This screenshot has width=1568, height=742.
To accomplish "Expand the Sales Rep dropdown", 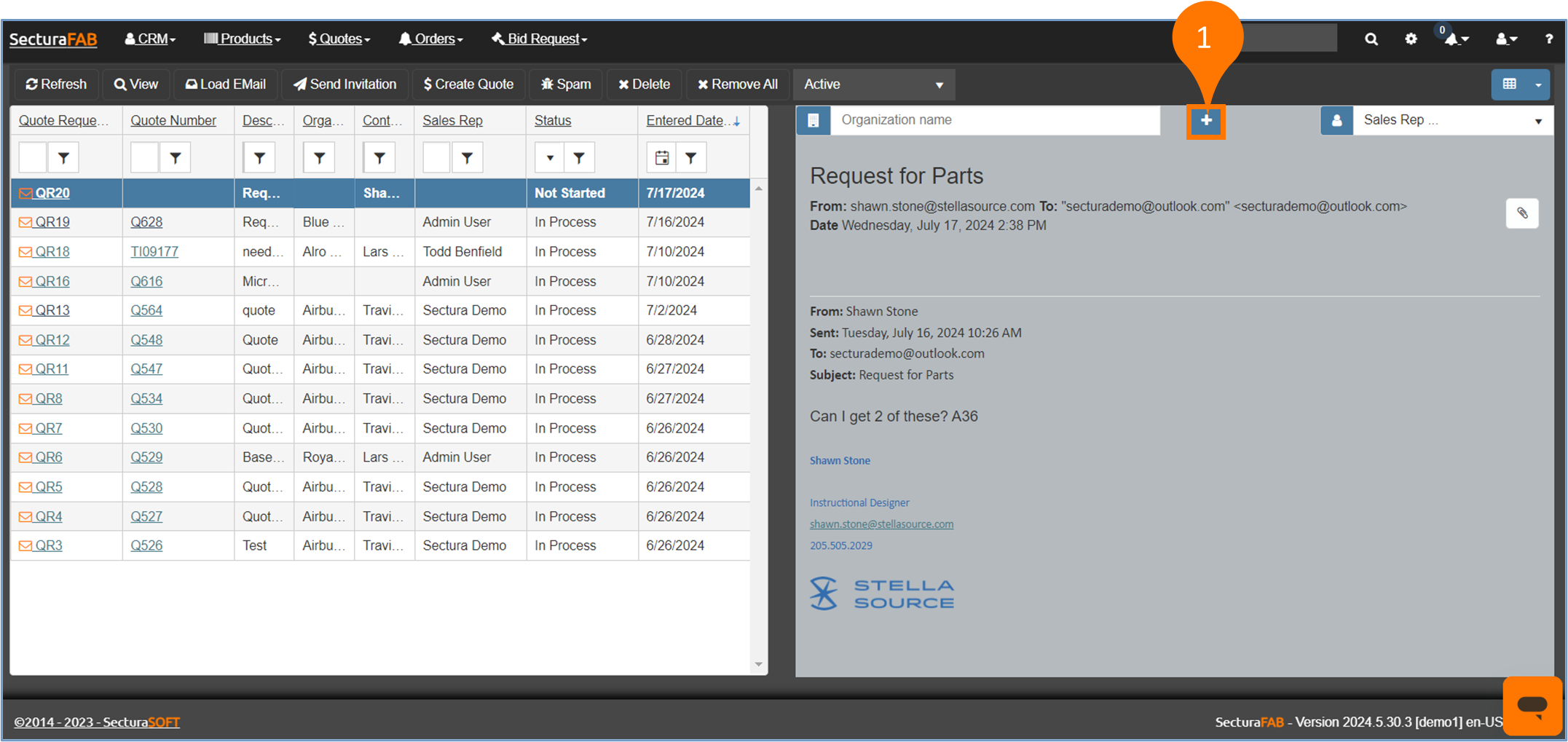I will pyautogui.click(x=1538, y=121).
